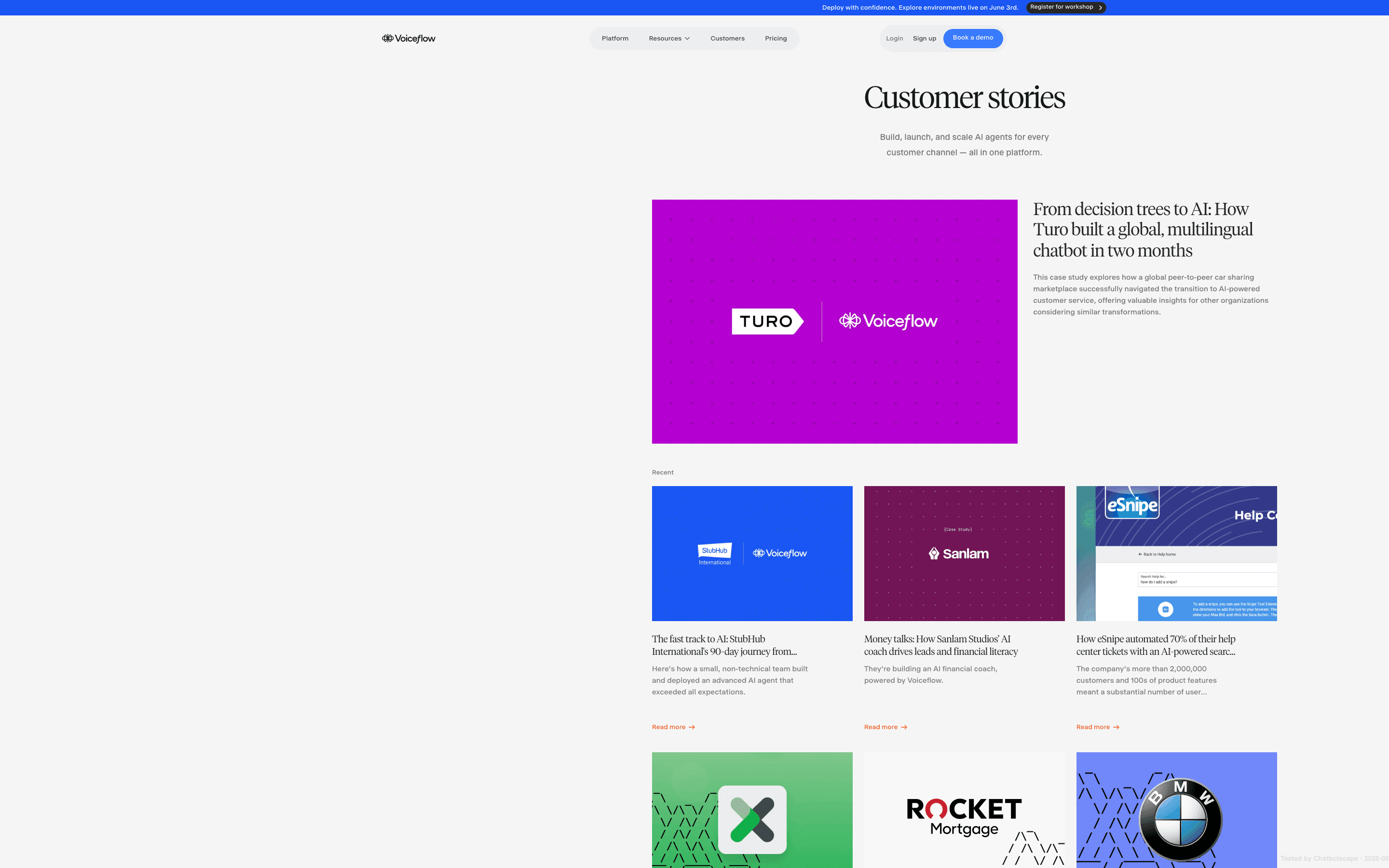Open the BMW story thumbnail
The width and height of the screenshot is (1389, 868).
point(1177,810)
